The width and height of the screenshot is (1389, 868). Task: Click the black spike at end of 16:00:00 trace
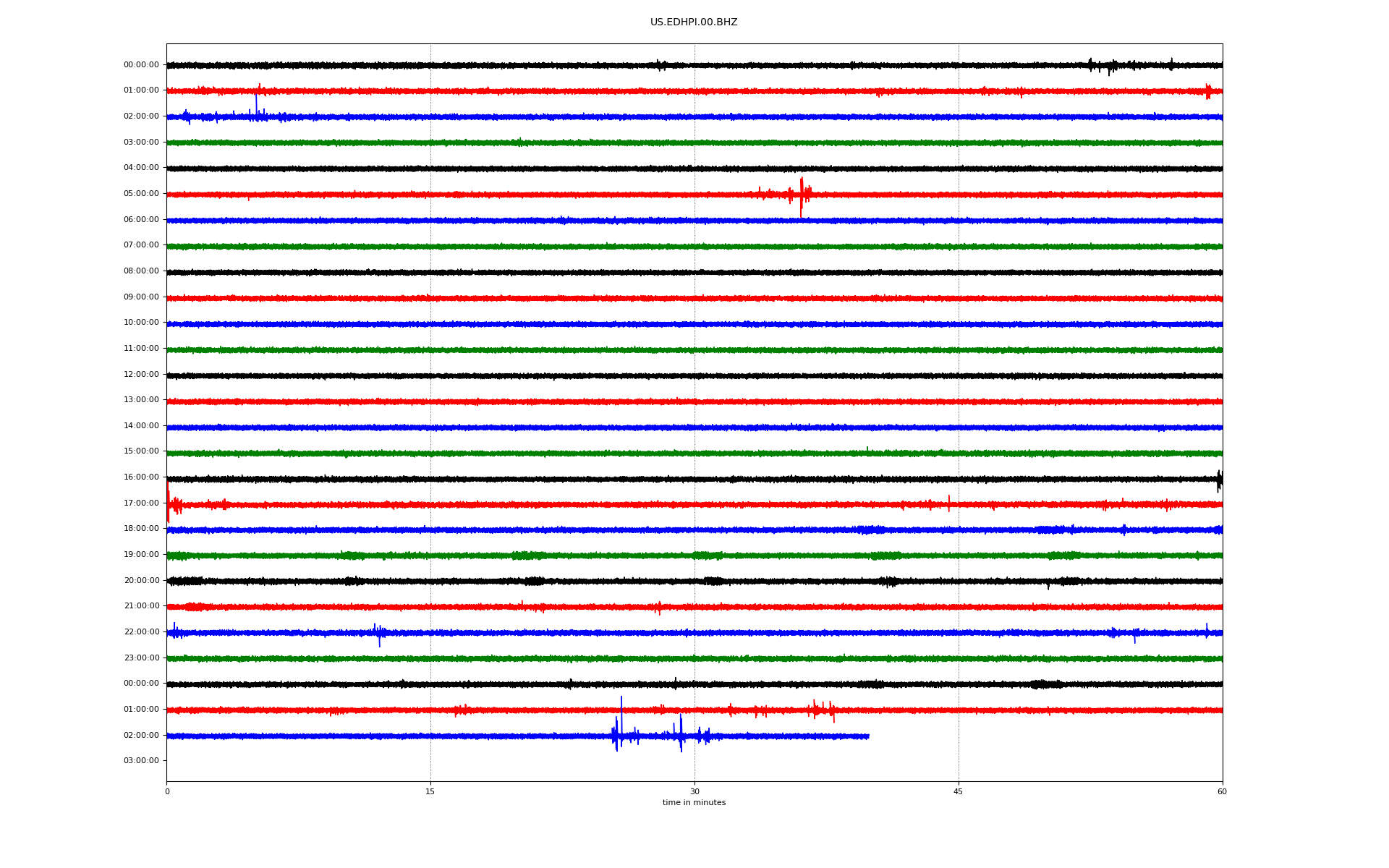pyautogui.click(x=1219, y=480)
